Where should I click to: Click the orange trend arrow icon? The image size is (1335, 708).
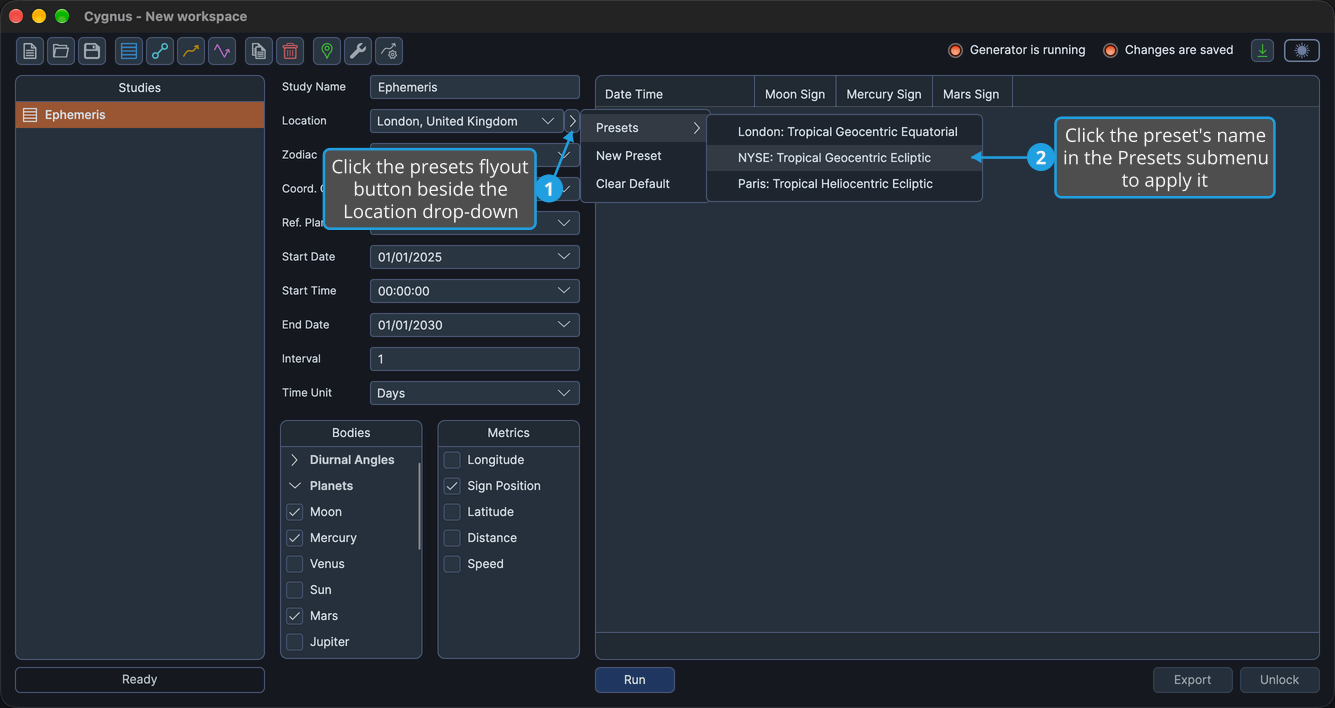(191, 51)
